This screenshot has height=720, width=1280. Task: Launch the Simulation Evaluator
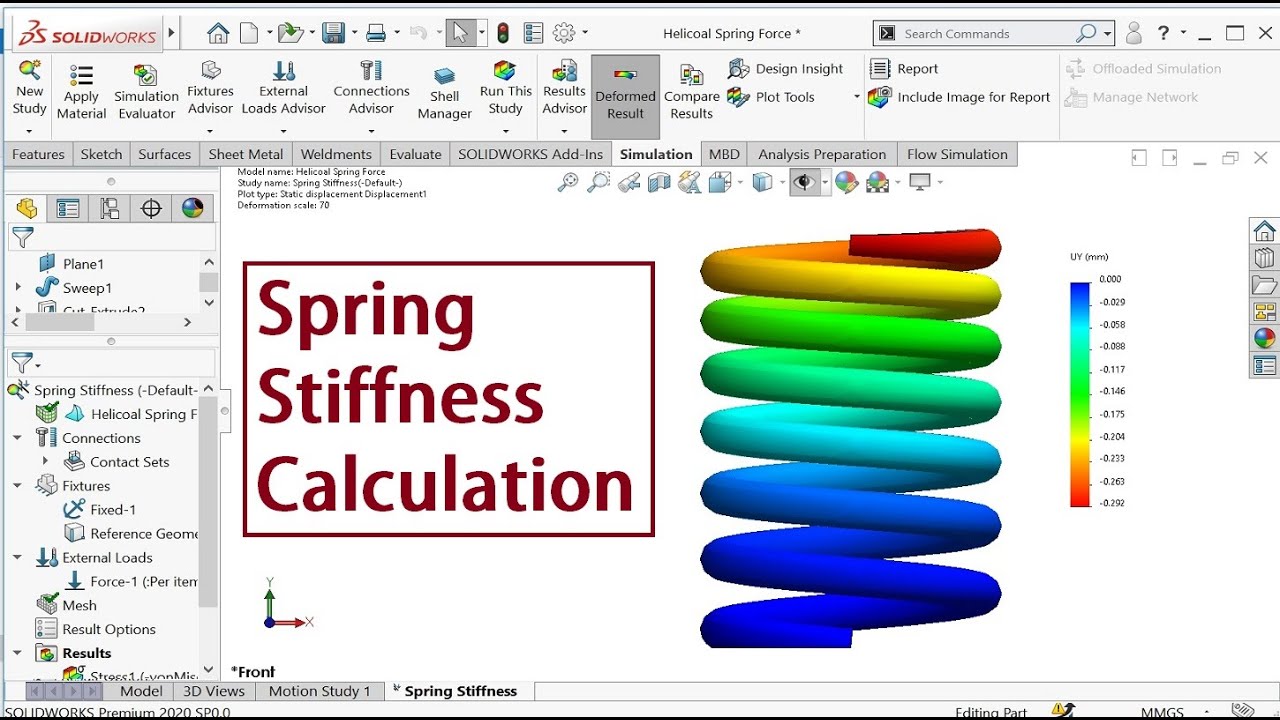coord(146,93)
